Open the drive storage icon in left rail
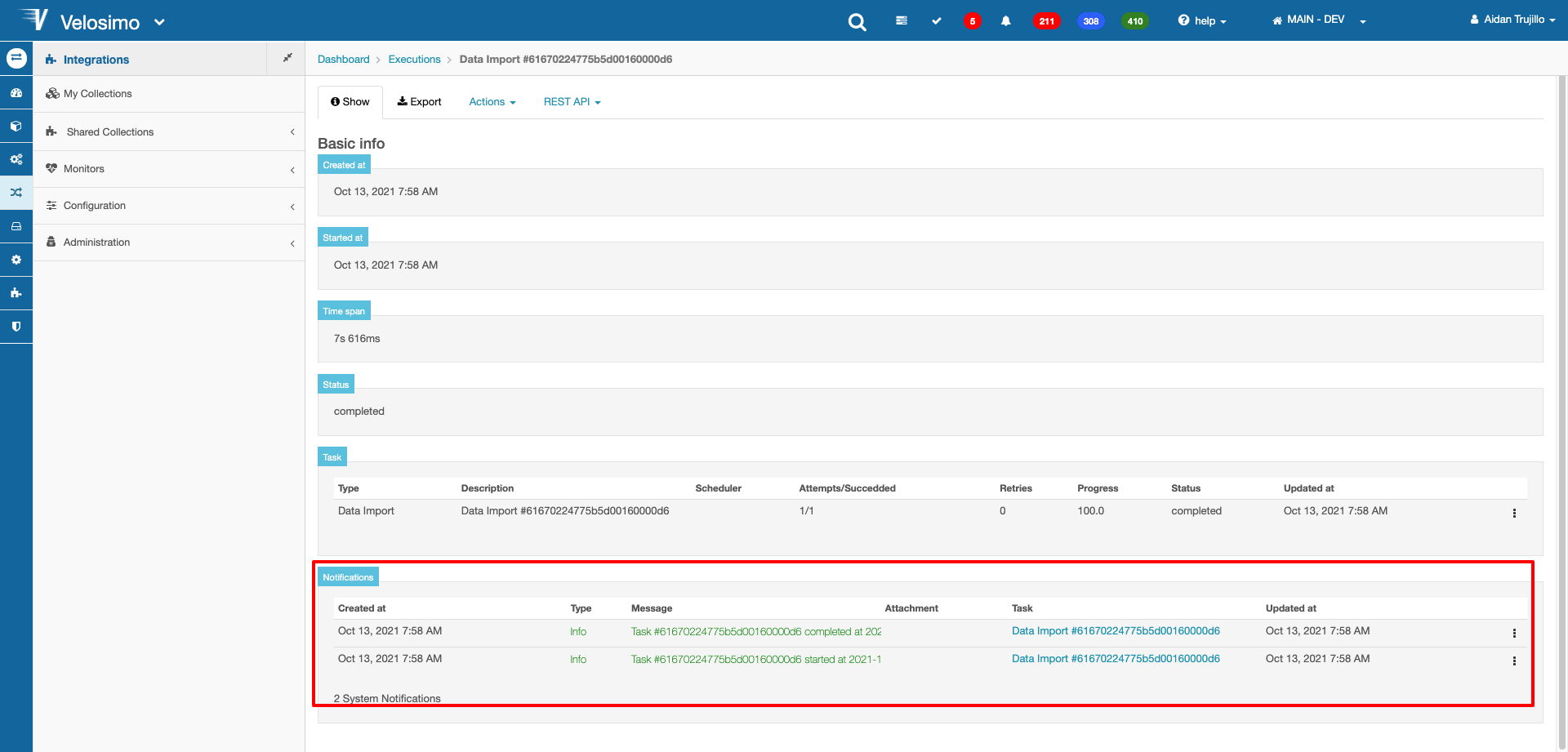 click(16, 226)
